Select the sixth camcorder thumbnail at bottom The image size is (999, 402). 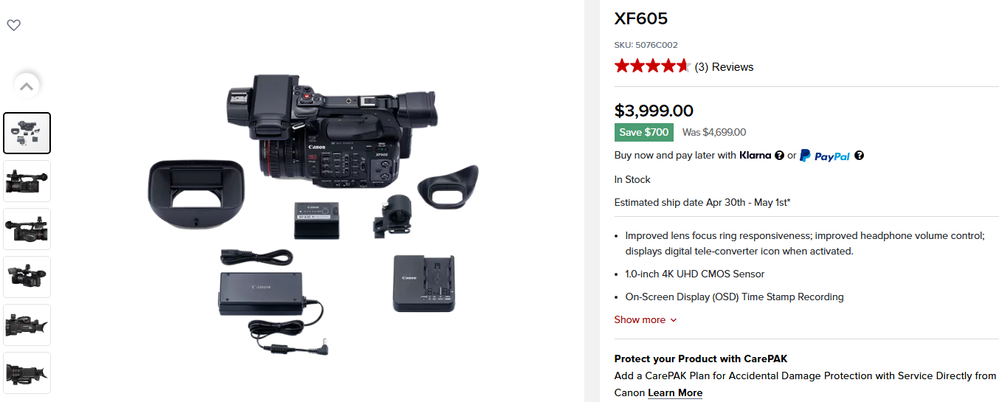click(x=27, y=373)
